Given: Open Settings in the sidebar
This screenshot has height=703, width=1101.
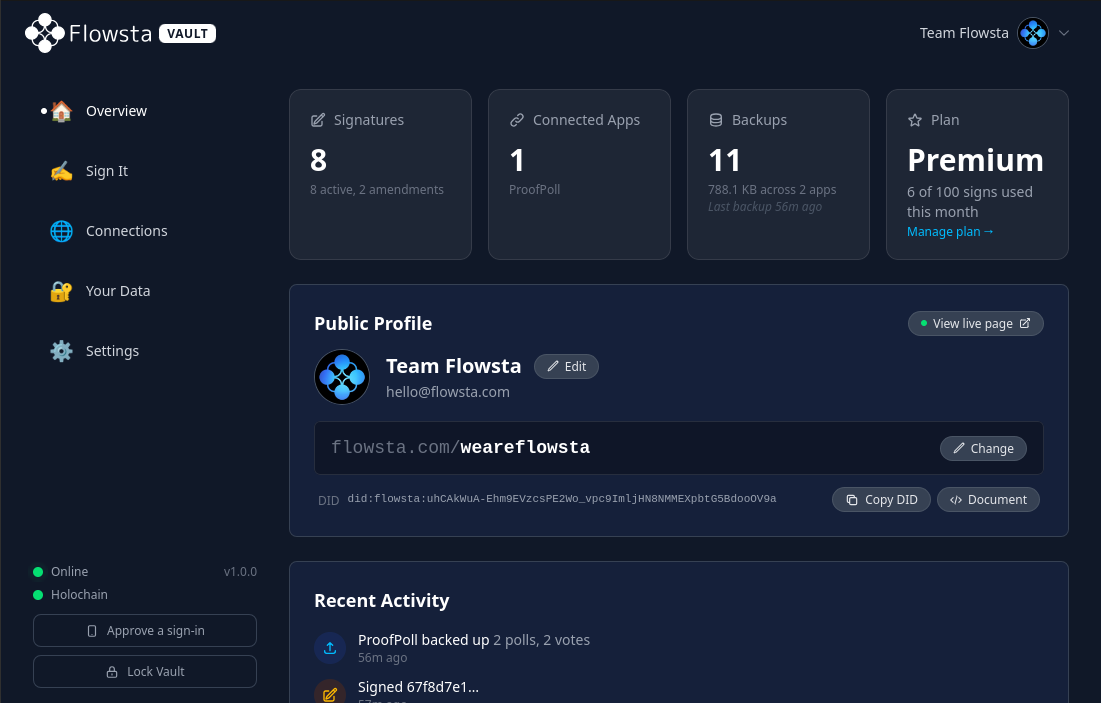Looking at the screenshot, I should (112, 350).
